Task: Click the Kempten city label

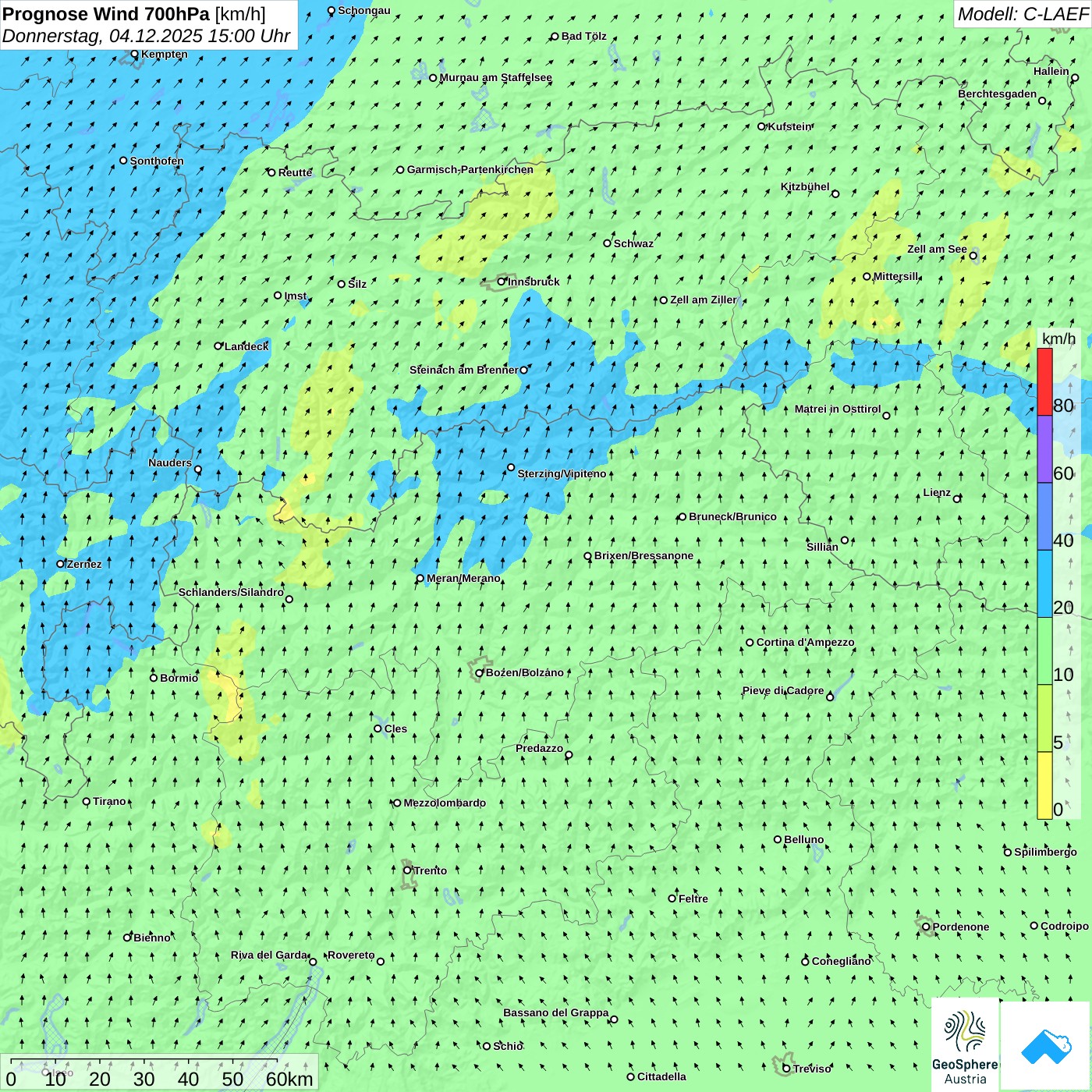Action: 165,54
